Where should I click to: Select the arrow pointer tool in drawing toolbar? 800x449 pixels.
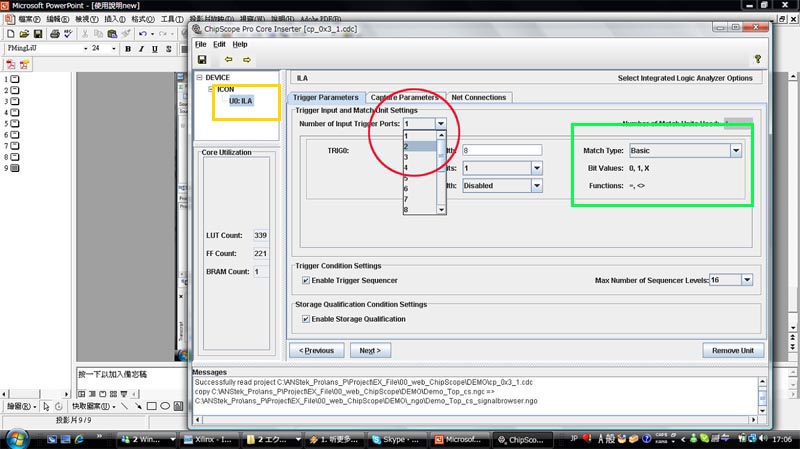pyautogui.click(x=46, y=406)
